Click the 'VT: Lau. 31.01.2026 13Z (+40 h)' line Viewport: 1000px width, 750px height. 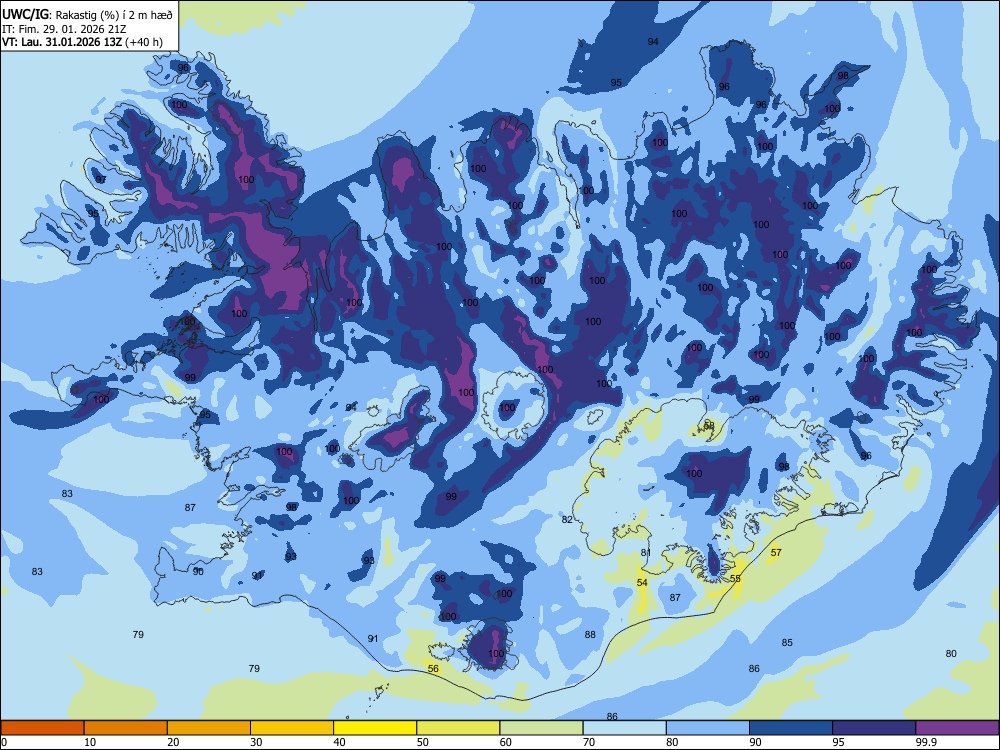pos(82,42)
